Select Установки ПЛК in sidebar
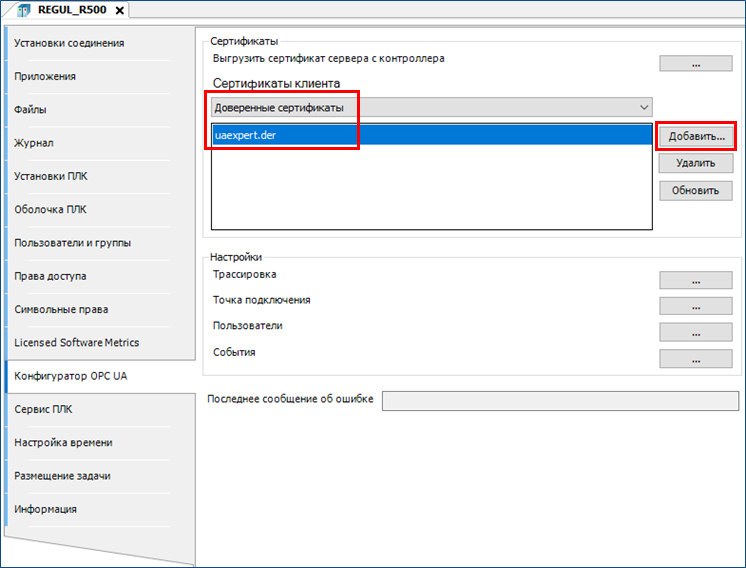 (52, 176)
